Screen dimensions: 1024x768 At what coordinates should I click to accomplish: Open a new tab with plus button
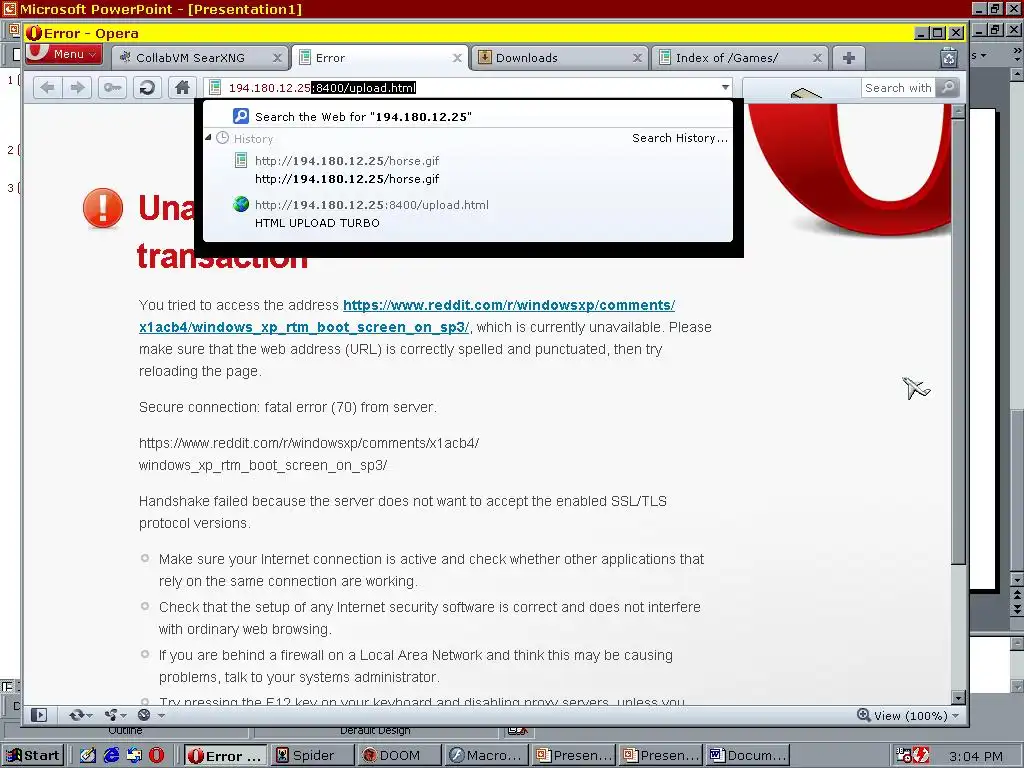click(x=848, y=58)
